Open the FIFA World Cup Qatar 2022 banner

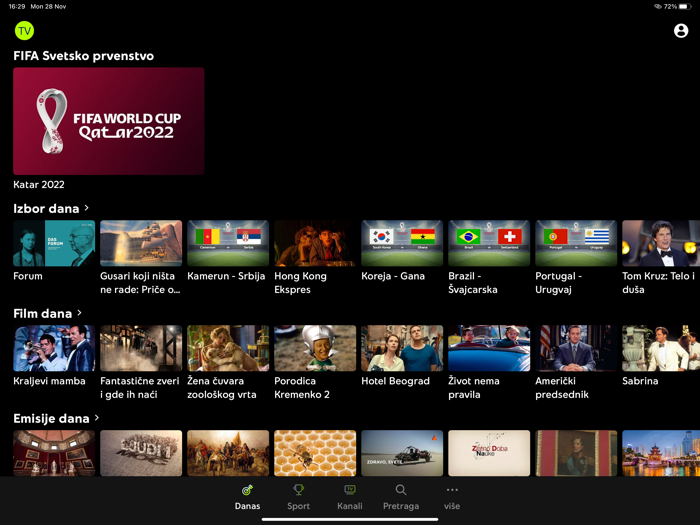tap(109, 121)
